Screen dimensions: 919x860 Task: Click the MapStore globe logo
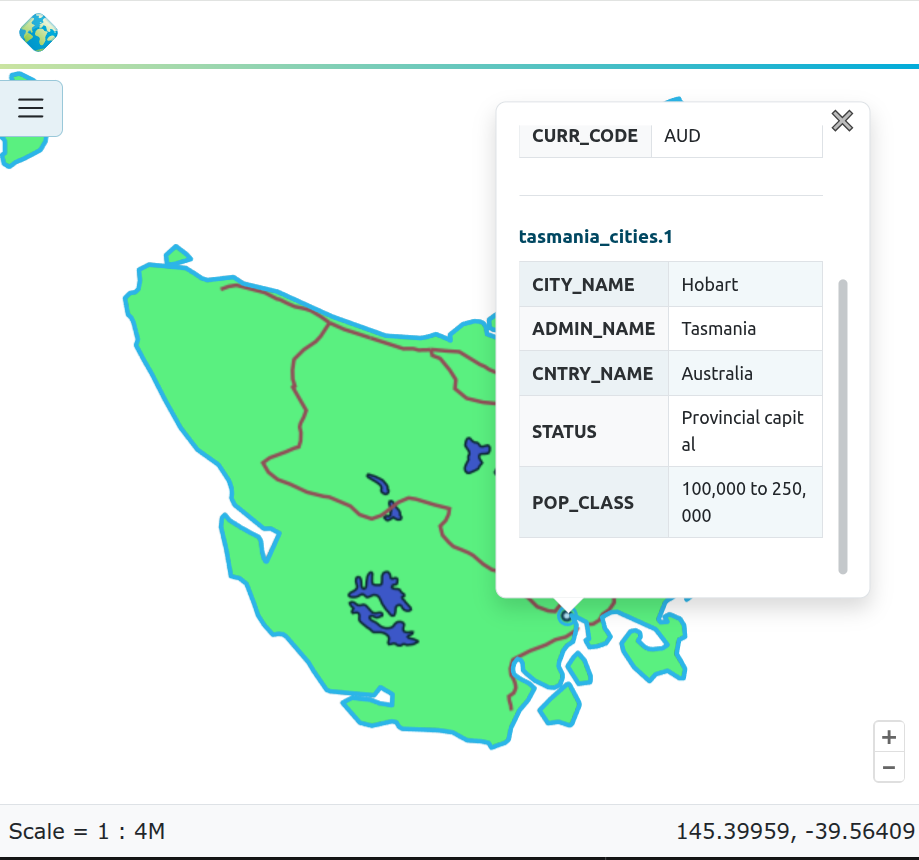(39, 32)
